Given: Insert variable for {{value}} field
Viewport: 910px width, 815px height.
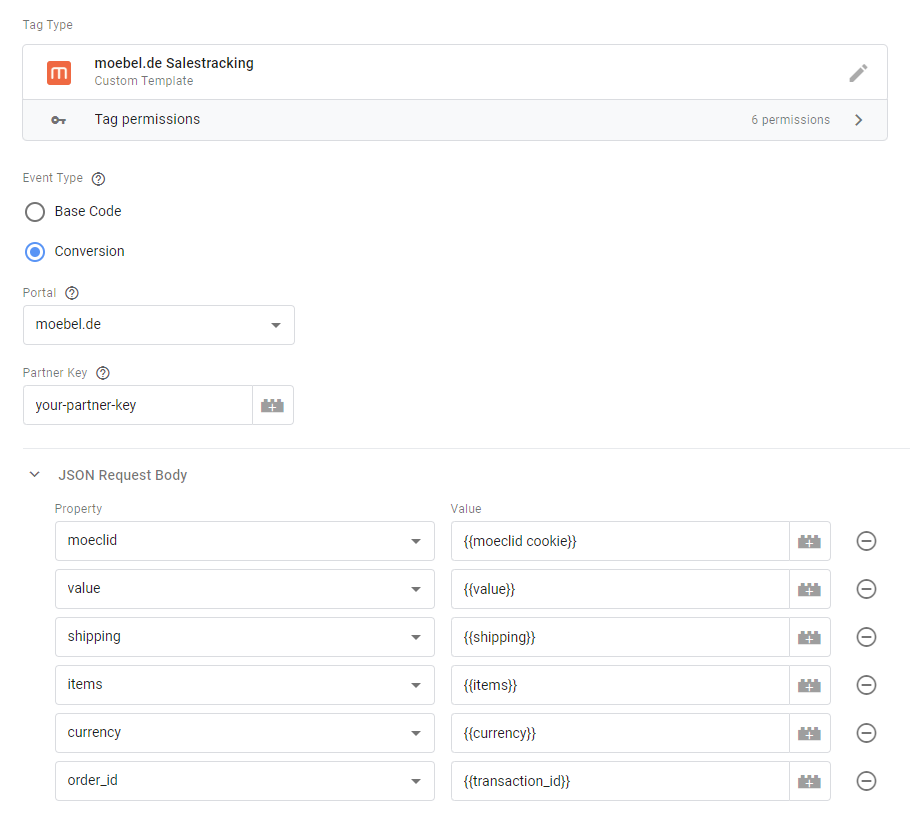Looking at the screenshot, I should (810, 589).
